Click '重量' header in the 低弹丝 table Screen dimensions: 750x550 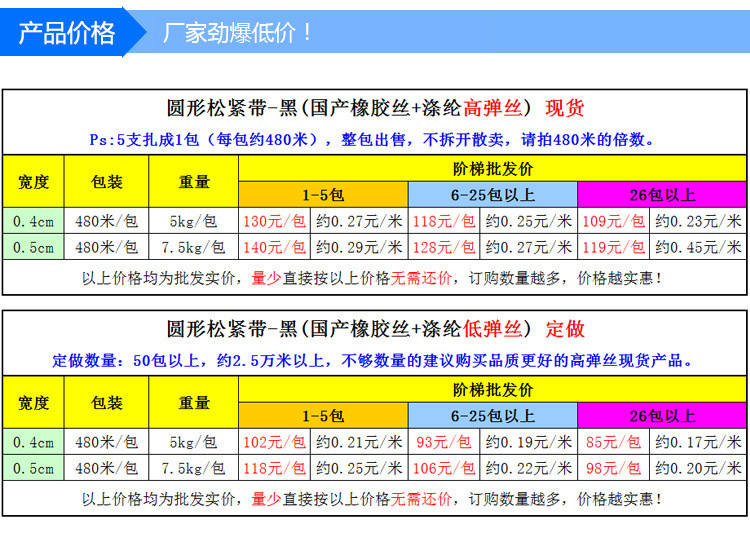pyautogui.click(x=194, y=403)
